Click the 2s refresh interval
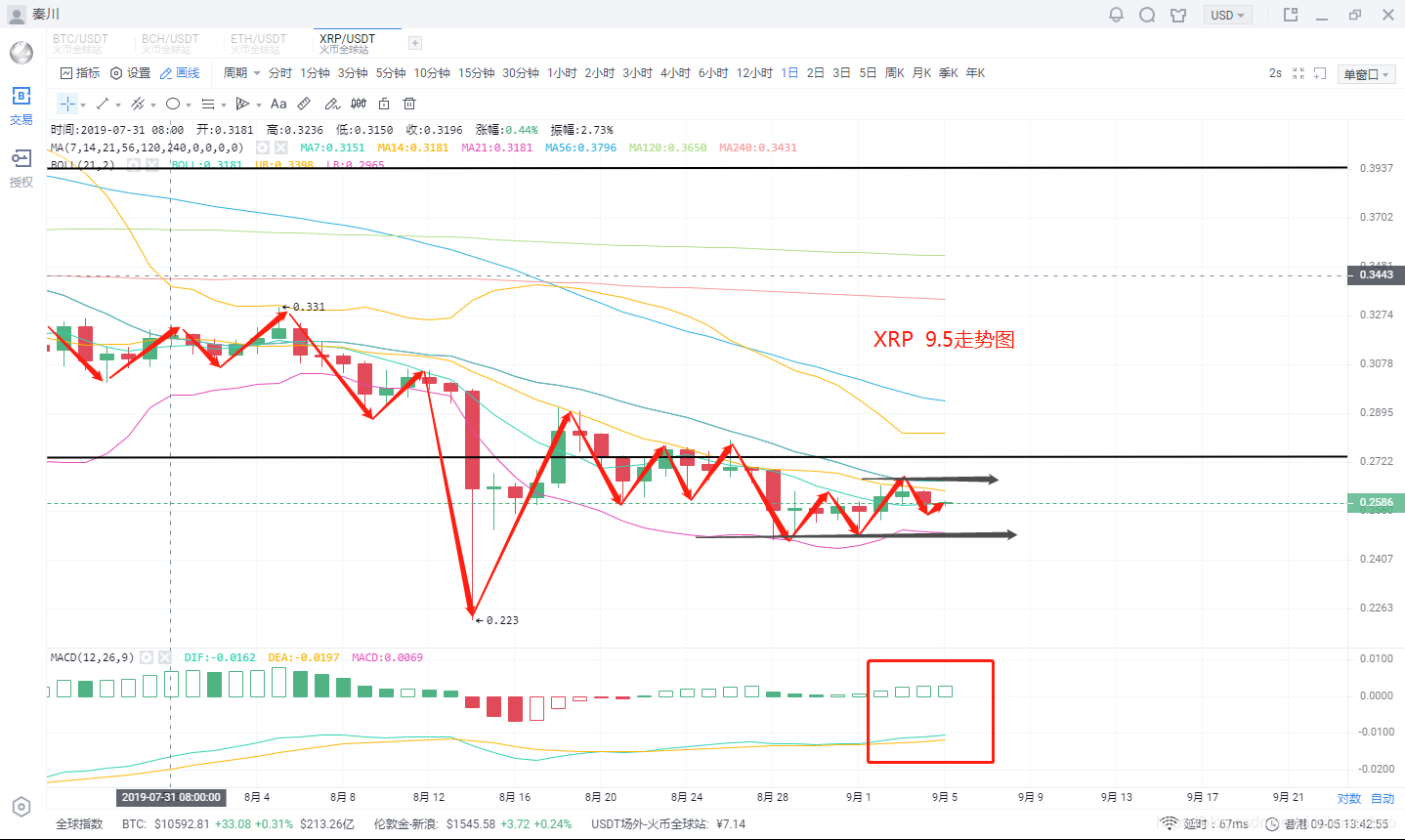The height and width of the screenshot is (840, 1405). [1275, 73]
